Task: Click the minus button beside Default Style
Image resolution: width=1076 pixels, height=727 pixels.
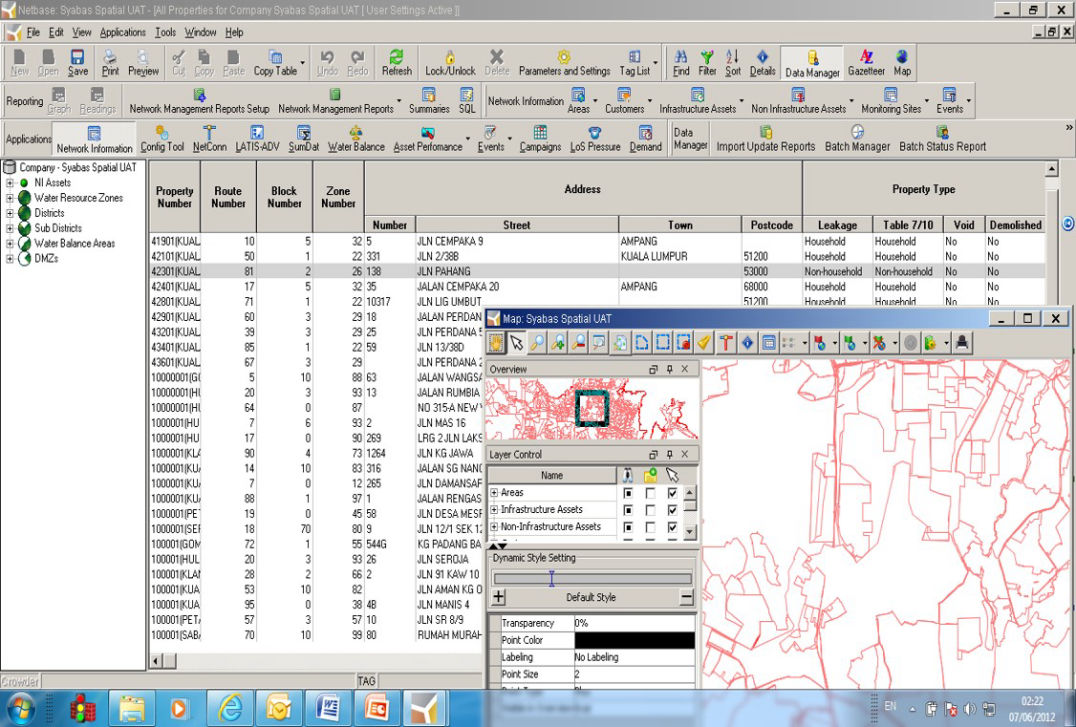Action: tap(686, 597)
